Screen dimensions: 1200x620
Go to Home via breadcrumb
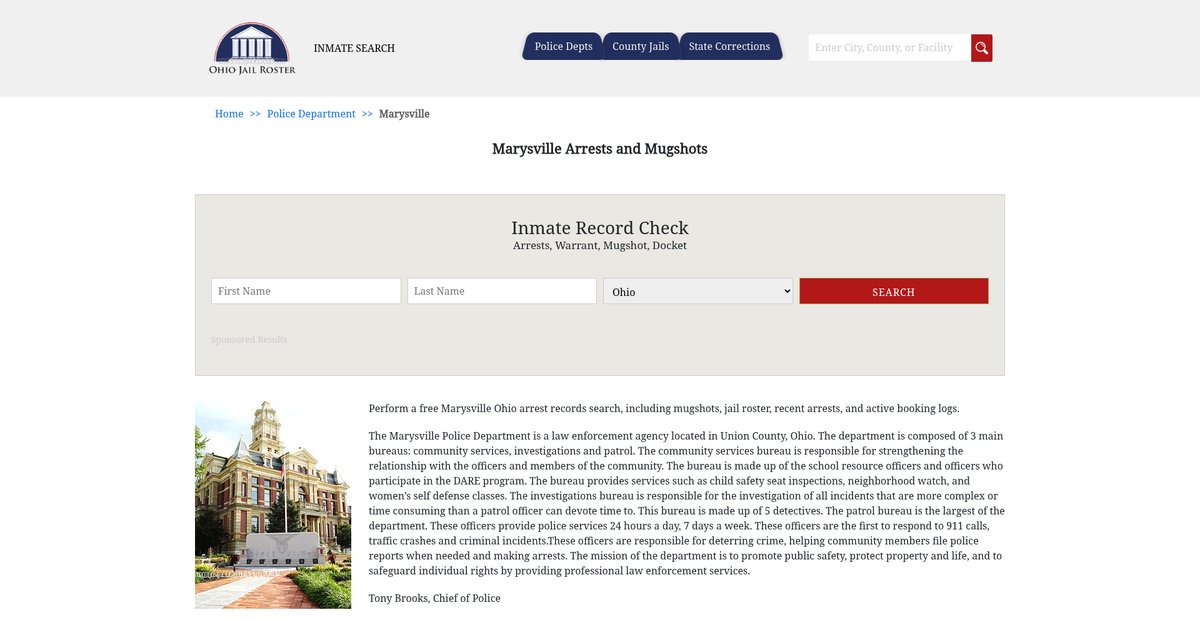(229, 114)
